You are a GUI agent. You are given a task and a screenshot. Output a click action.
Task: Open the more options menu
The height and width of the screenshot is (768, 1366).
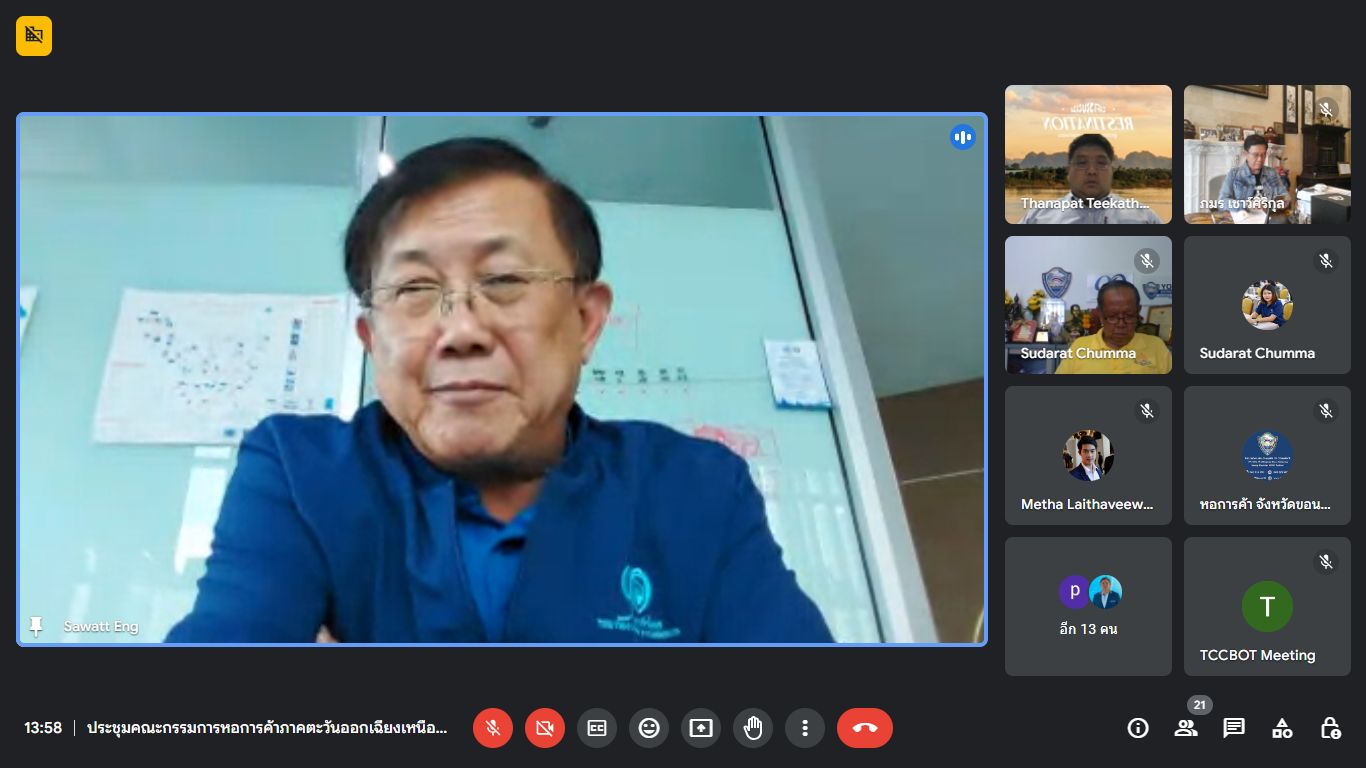point(805,728)
